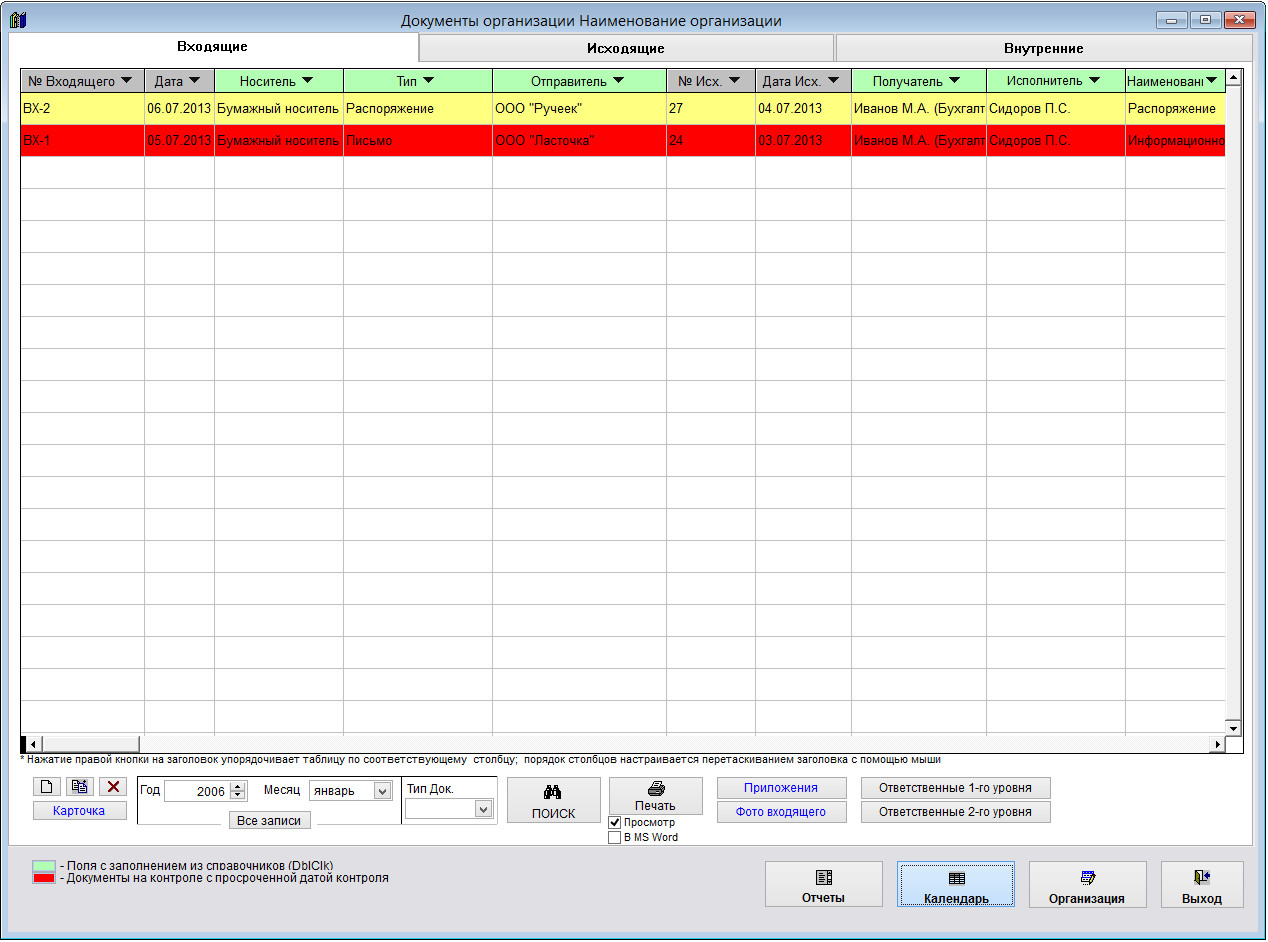Enable the В MS Word checkbox
1268x942 pixels.
(615, 838)
